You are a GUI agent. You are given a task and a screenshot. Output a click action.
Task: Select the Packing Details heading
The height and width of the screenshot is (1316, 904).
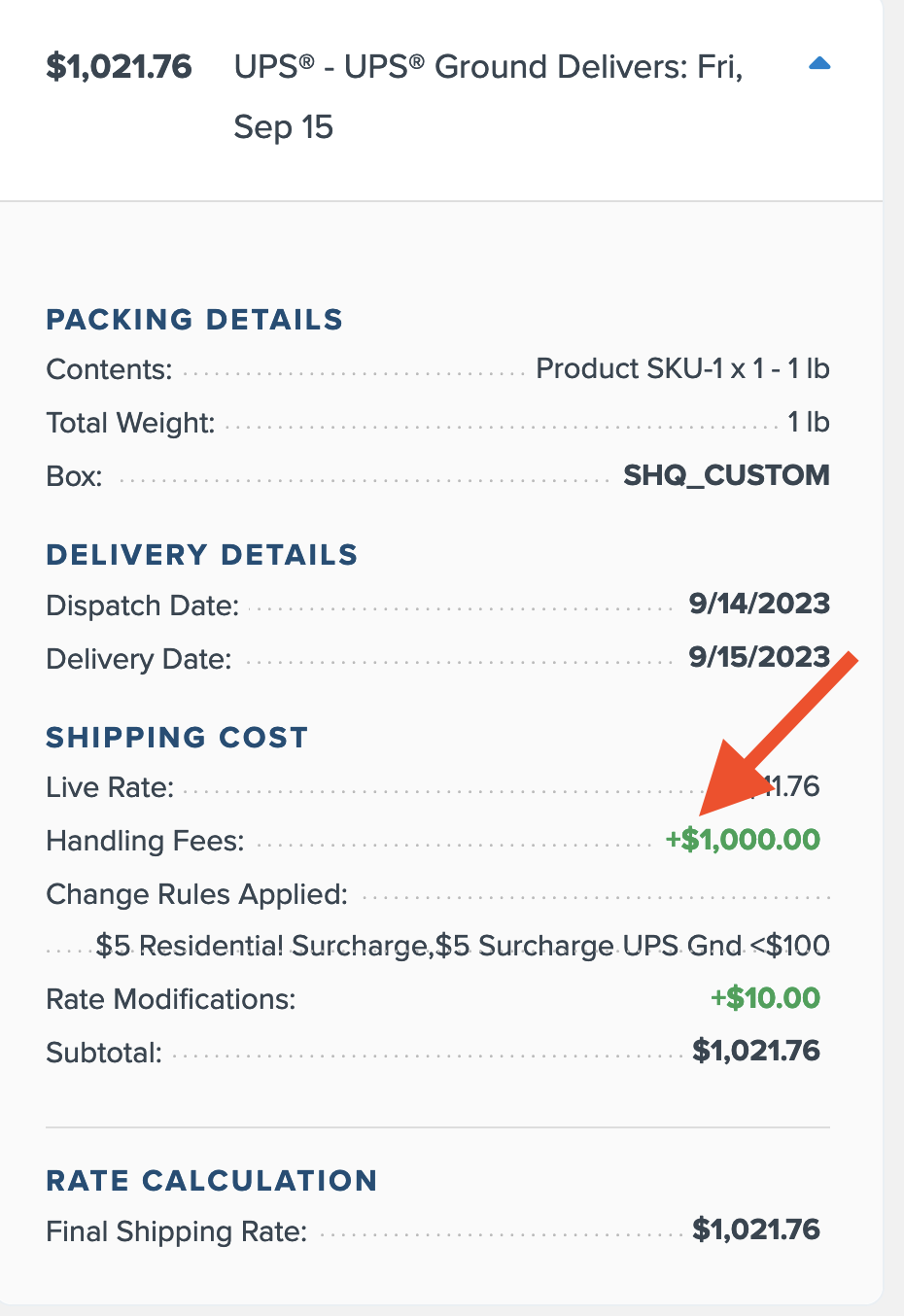(194, 319)
